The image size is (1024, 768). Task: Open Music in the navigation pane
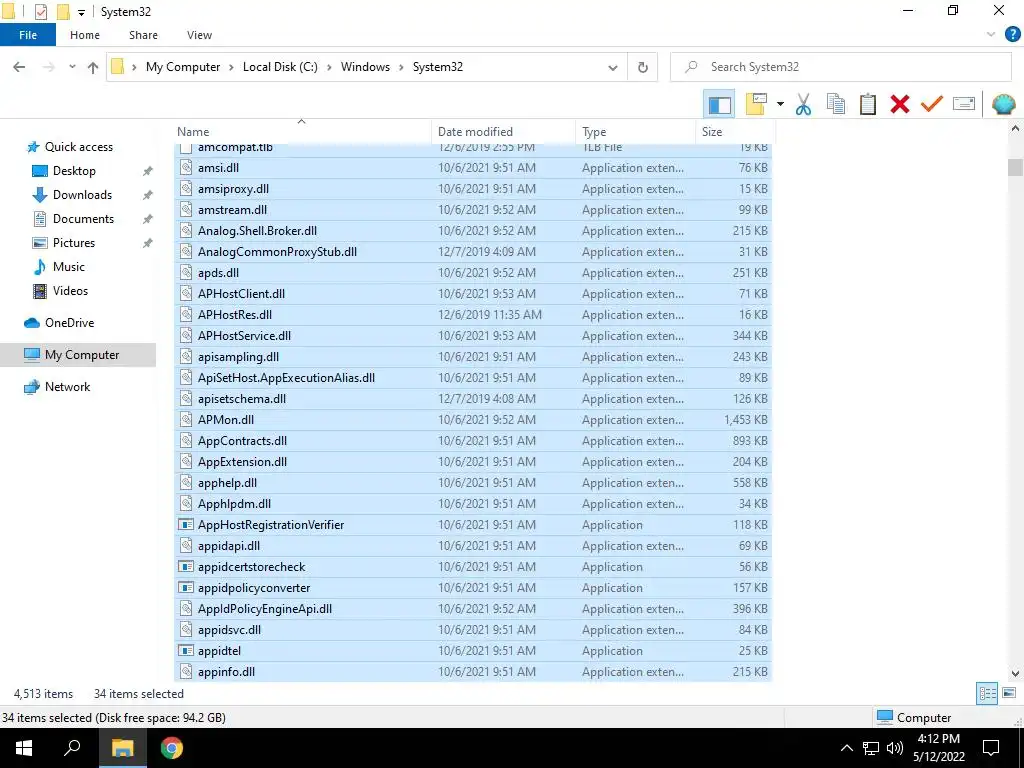69,267
